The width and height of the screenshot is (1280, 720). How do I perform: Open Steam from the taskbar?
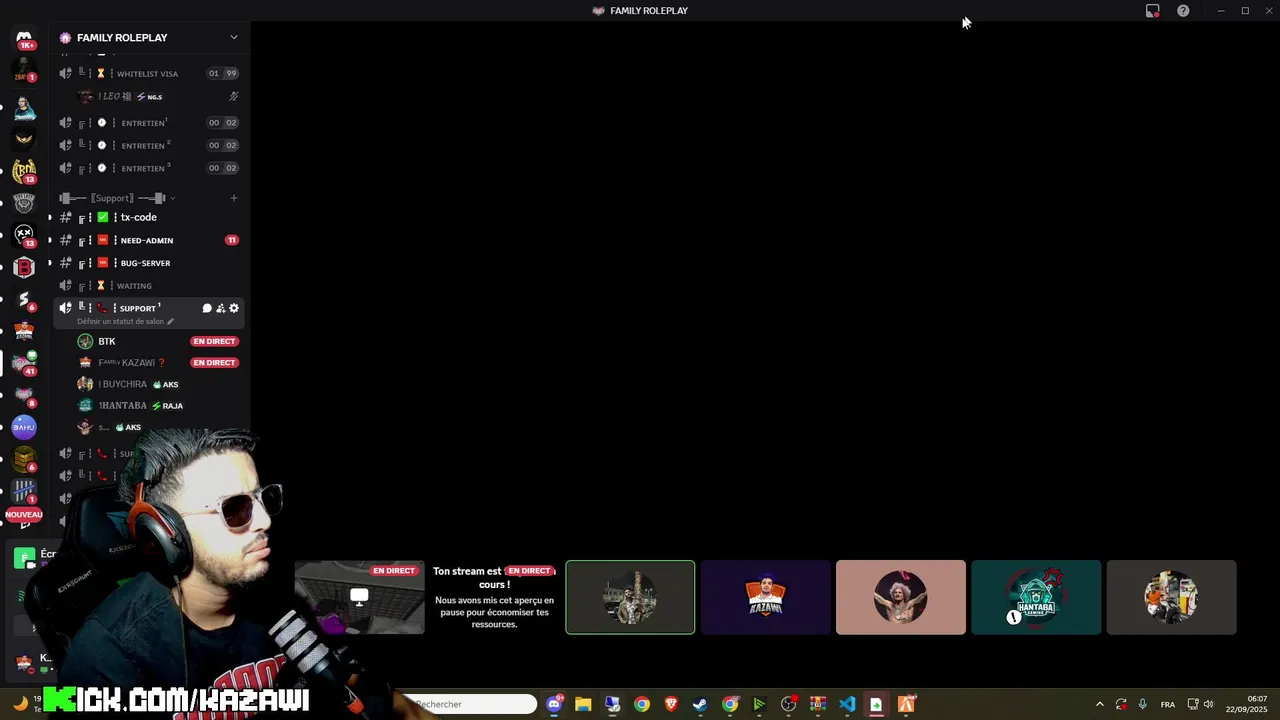(700, 704)
